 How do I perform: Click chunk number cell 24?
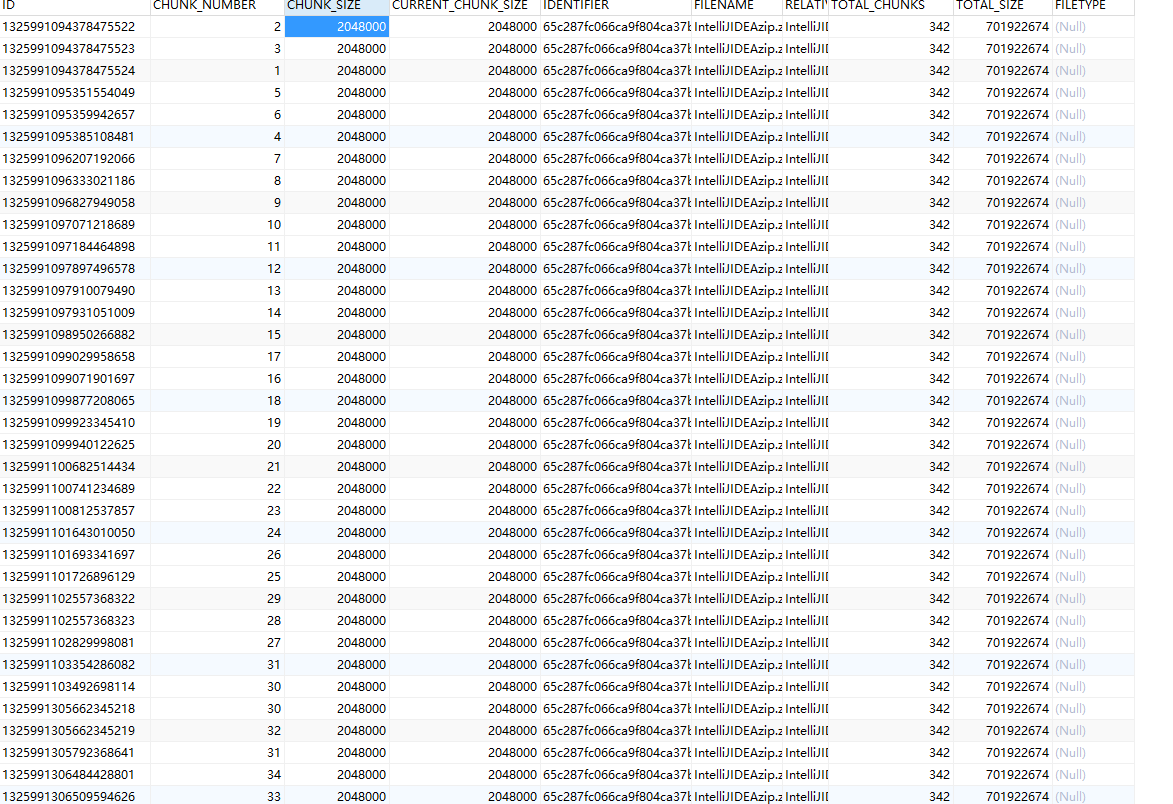pyautogui.click(x=217, y=533)
